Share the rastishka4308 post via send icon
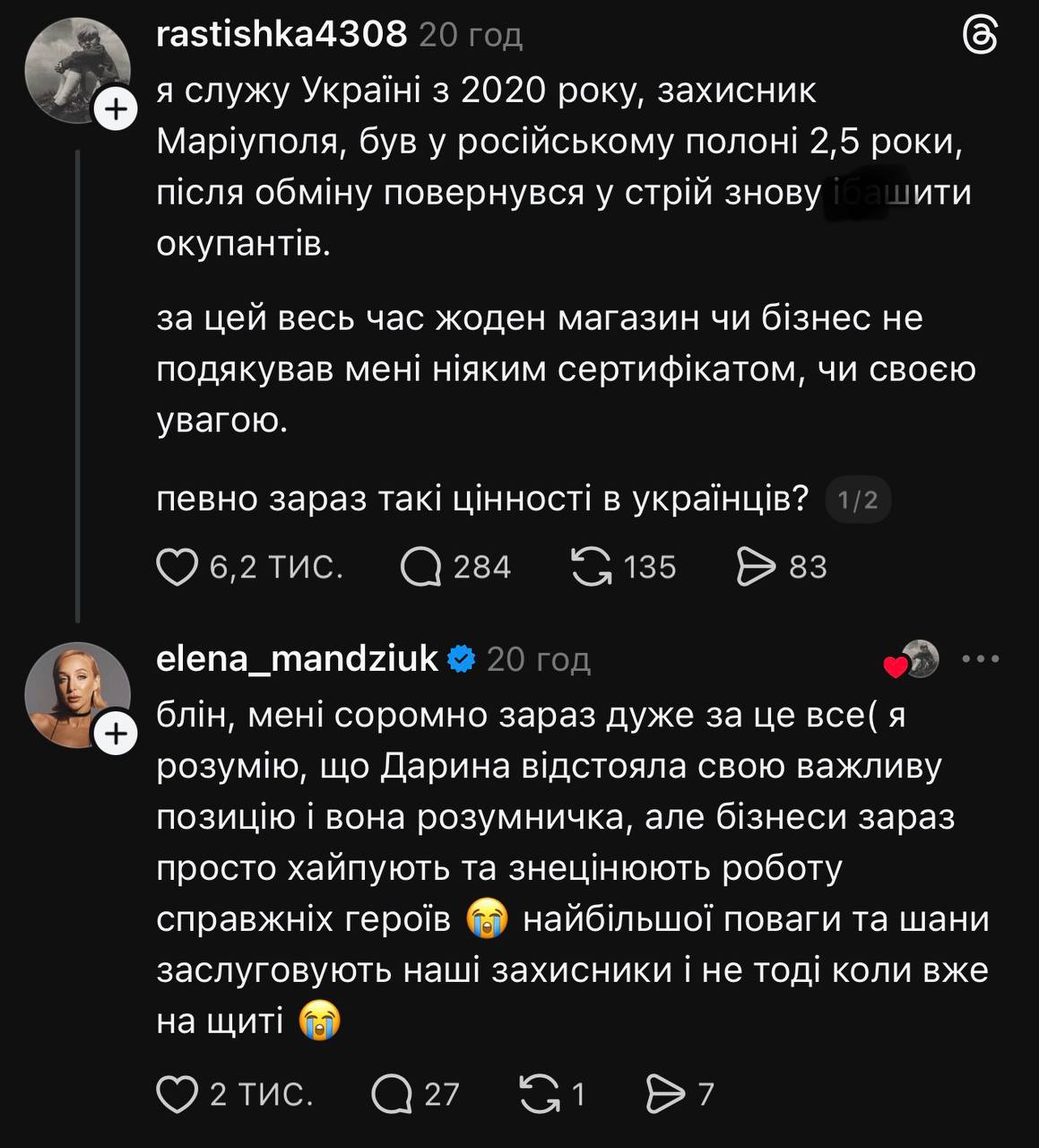The width and height of the screenshot is (1039, 1148). coord(755,567)
